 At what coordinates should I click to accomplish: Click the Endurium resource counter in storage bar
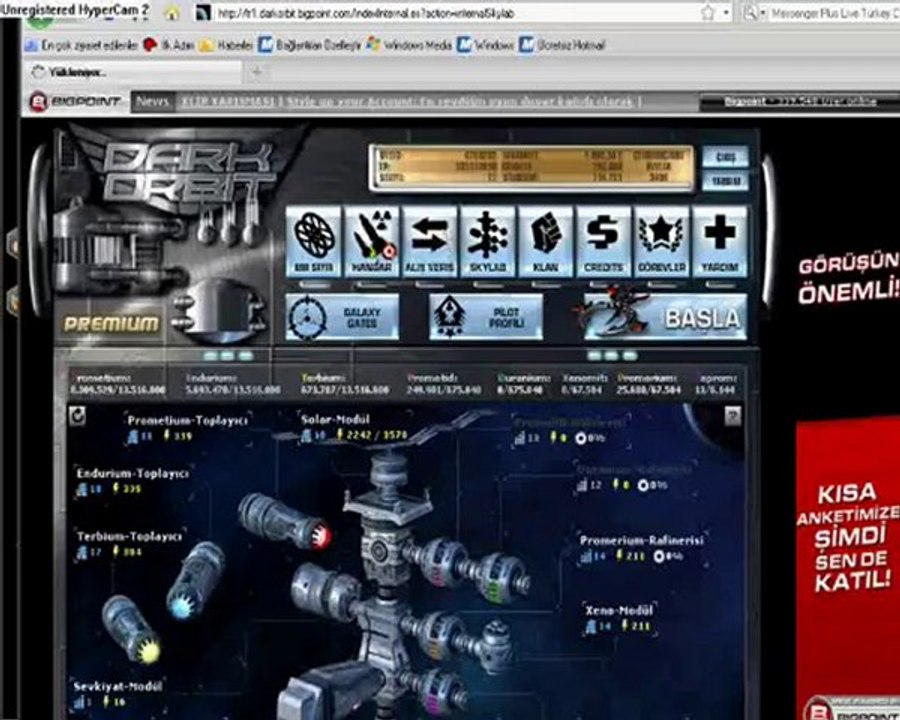click(x=232, y=384)
